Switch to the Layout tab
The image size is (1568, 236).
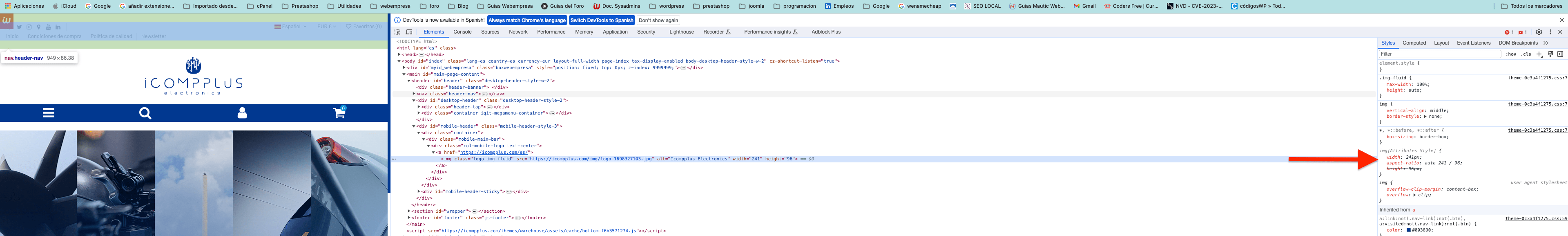point(1441,43)
